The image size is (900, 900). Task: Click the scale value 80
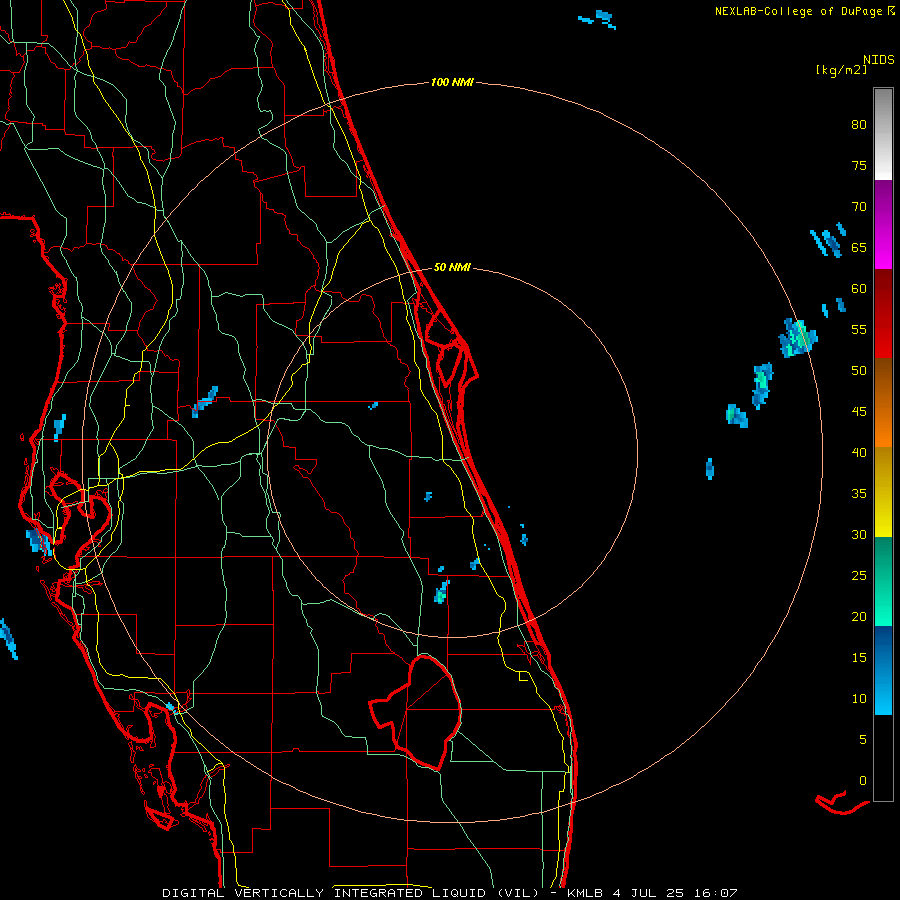(x=859, y=125)
